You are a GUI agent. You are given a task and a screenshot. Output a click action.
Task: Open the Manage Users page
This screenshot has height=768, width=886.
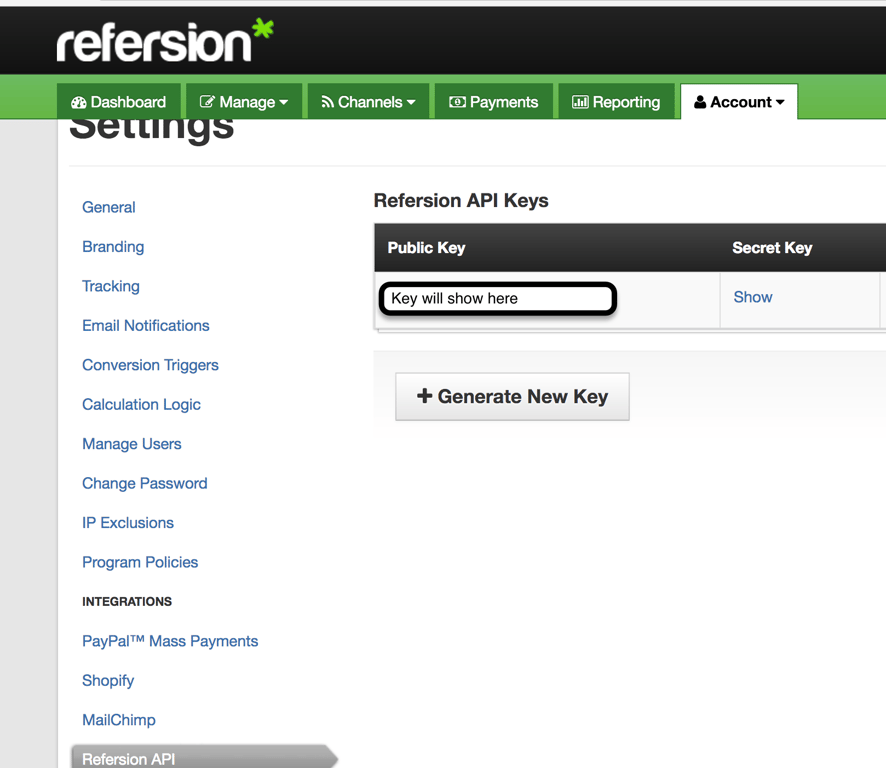pos(132,444)
